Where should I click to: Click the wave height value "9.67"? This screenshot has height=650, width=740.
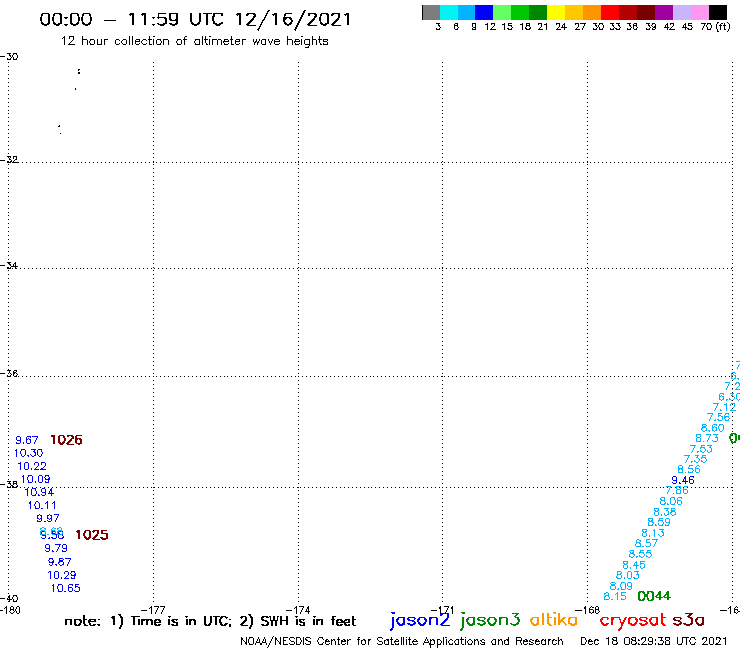[27, 440]
